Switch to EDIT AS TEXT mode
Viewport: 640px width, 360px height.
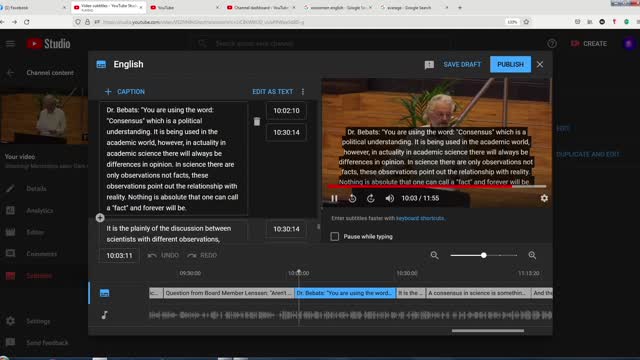point(272,92)
